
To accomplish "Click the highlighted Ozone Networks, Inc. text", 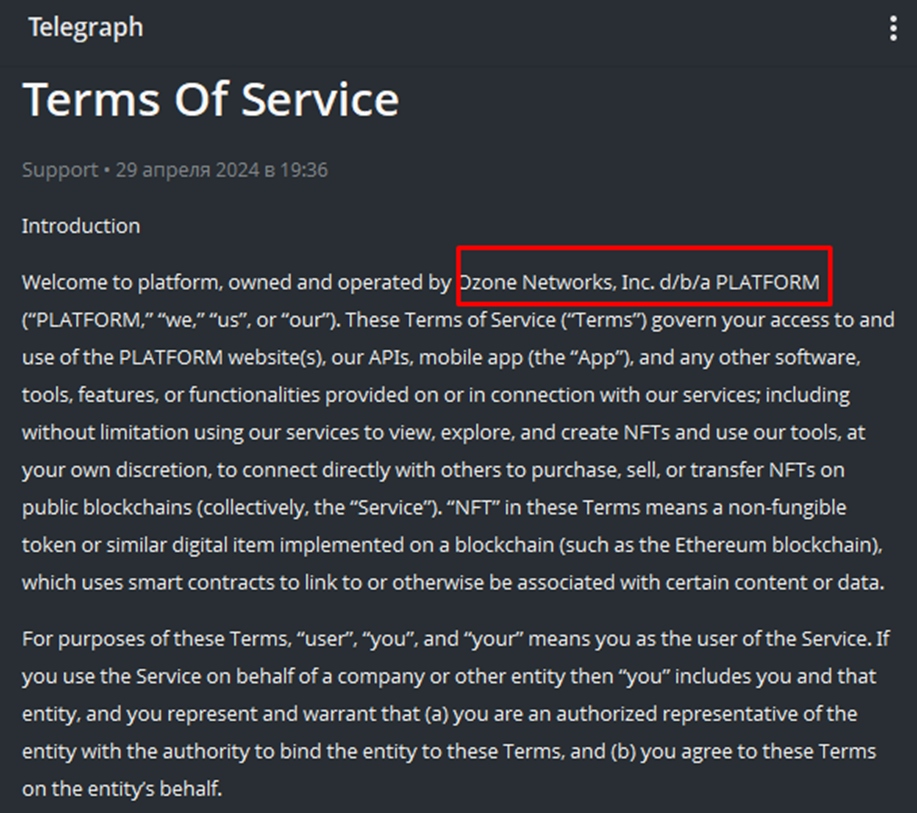I will tap(557, 283).
